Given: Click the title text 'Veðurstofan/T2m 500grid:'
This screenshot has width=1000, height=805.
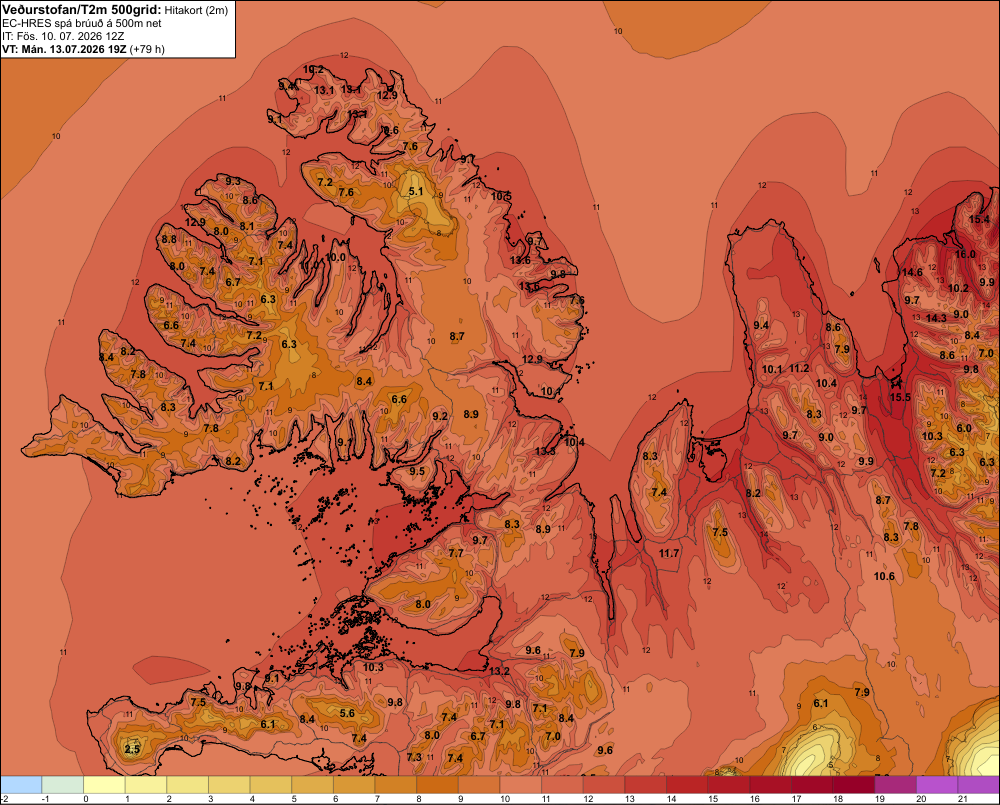Looking at the screenshot, I should click(x=82, y=10).
